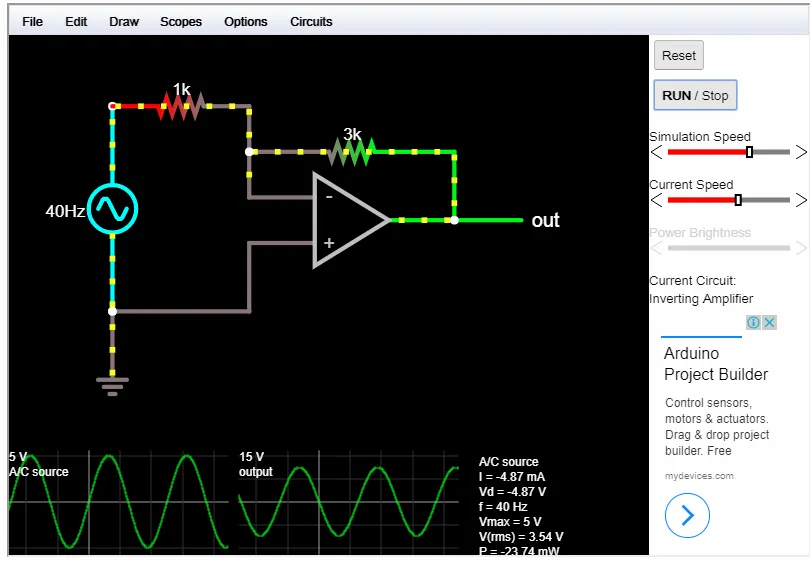Click the junction node left of 3k resistor

point(249,152)
